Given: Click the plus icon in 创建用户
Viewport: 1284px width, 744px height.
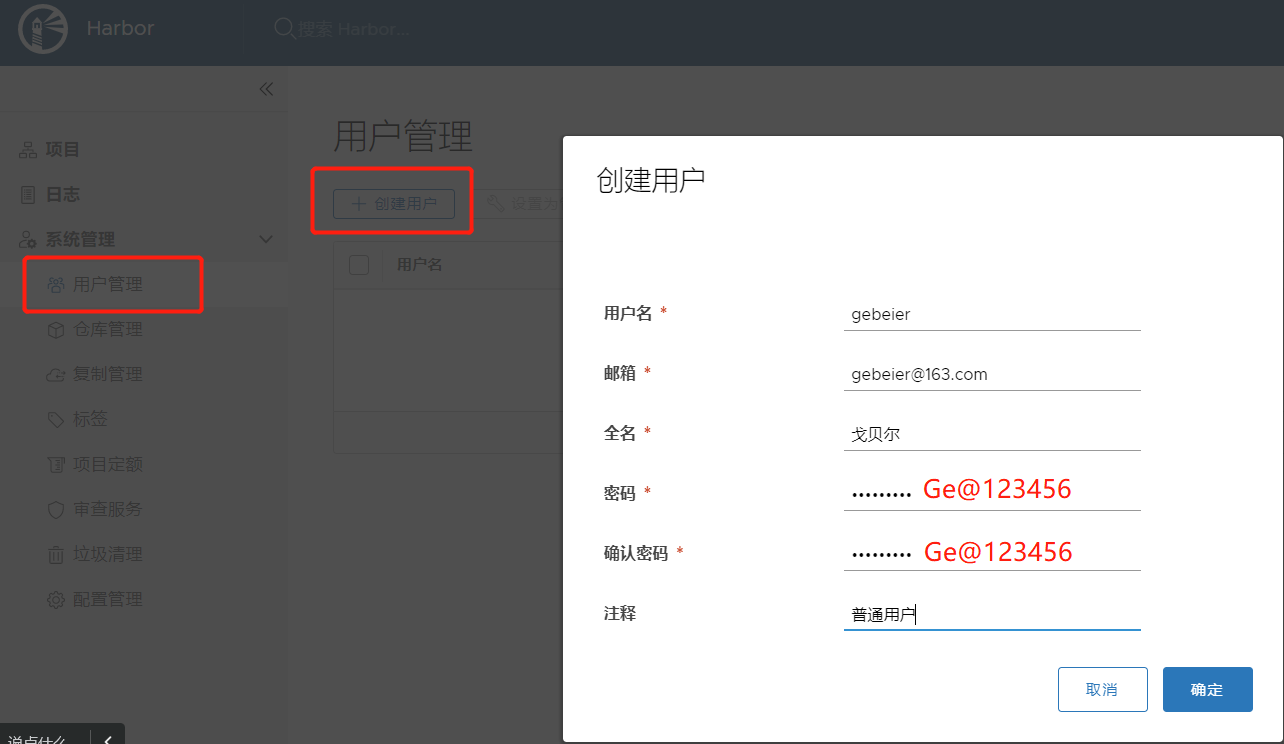Looking at the screenshot, I should (x=358, y=204).
